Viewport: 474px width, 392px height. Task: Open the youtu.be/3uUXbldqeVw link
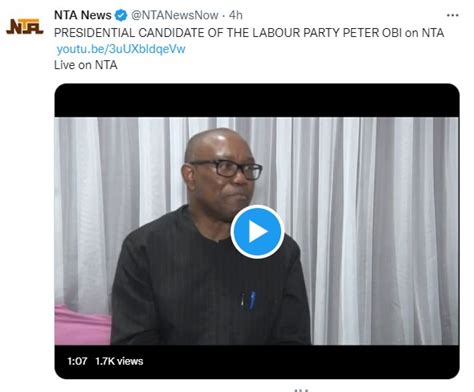click(121, 49)
